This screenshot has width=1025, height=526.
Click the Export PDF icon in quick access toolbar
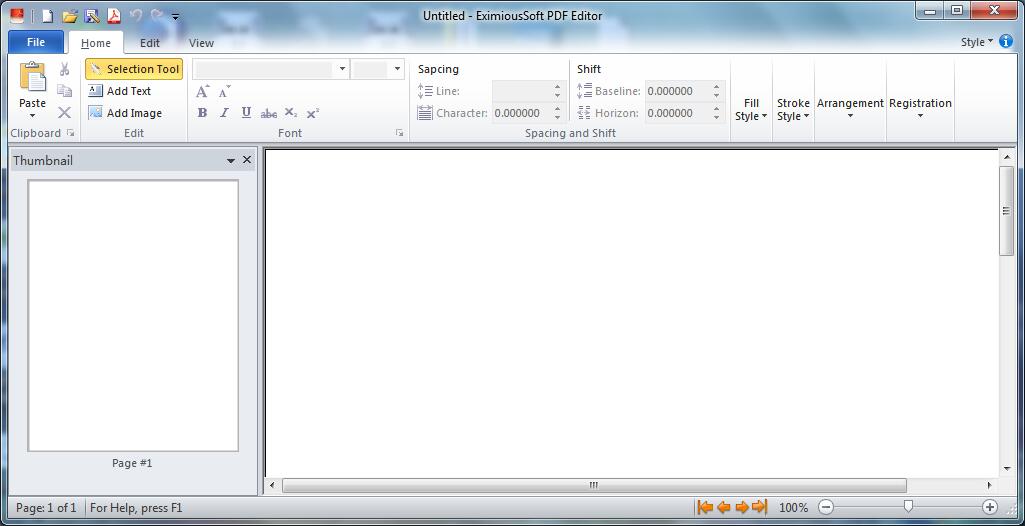pyautogui.click(x=114, y=16)
